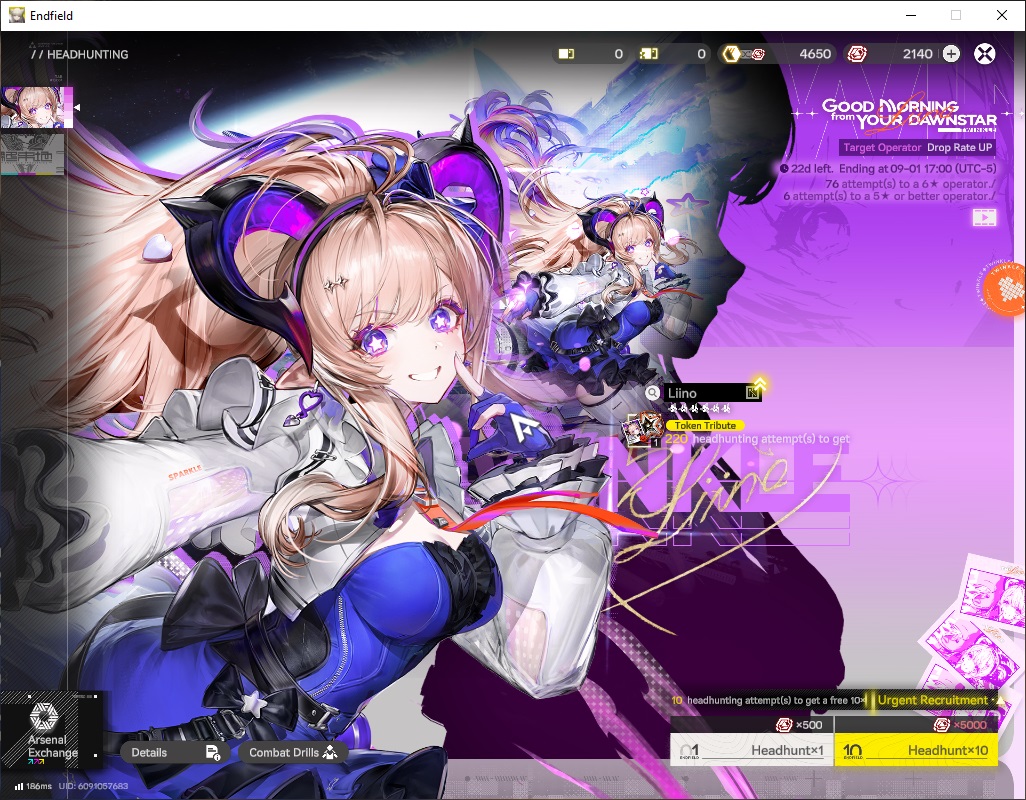
Task: Click the Good Morning from Your Dawnstar banner title
Action: [909, 114]
